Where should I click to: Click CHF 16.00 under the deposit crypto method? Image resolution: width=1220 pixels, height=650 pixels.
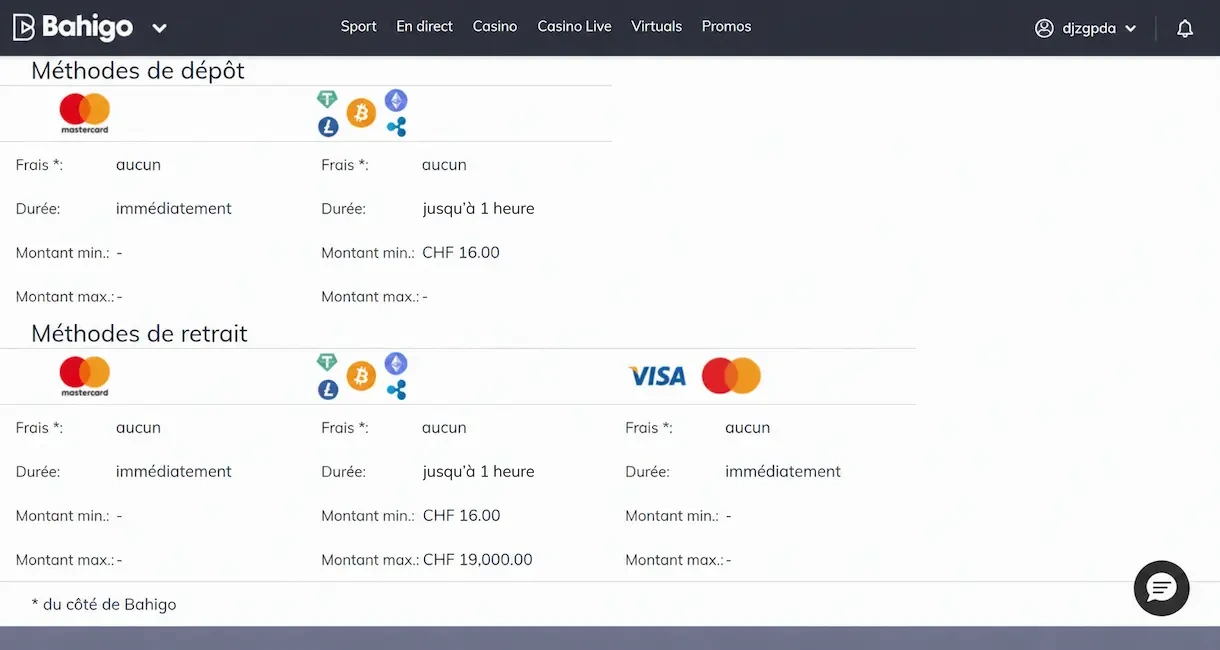[461, 253]
